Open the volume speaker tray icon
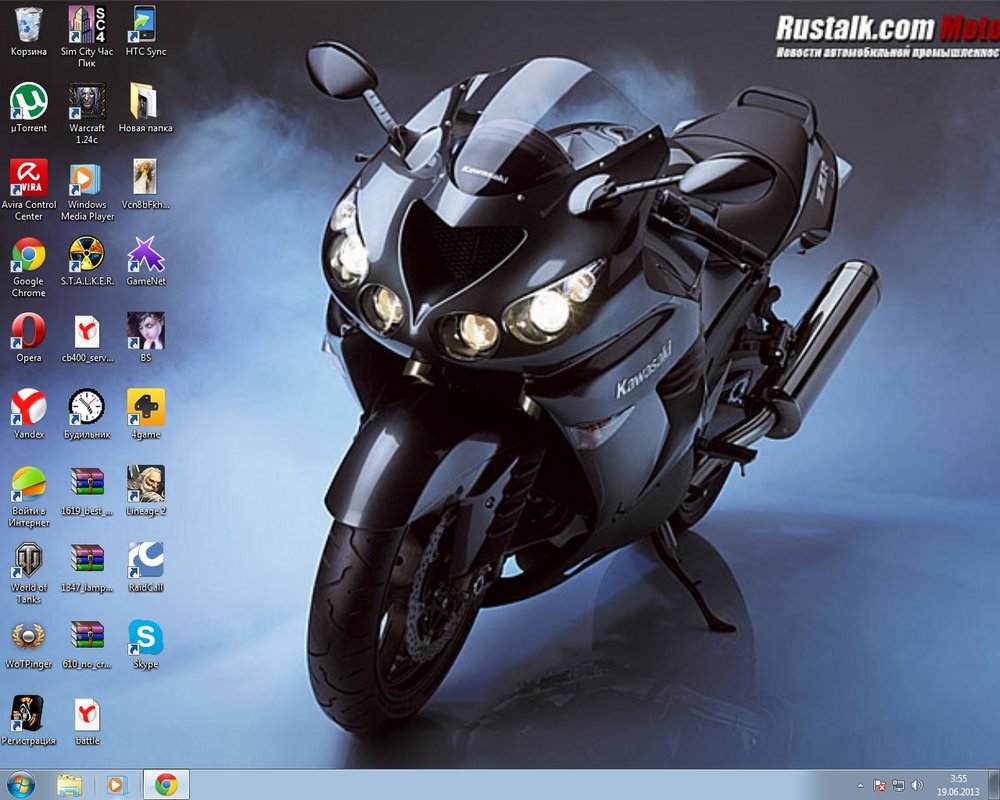The width and height of the screenshot is (1000, 800). tap(917, 785)
